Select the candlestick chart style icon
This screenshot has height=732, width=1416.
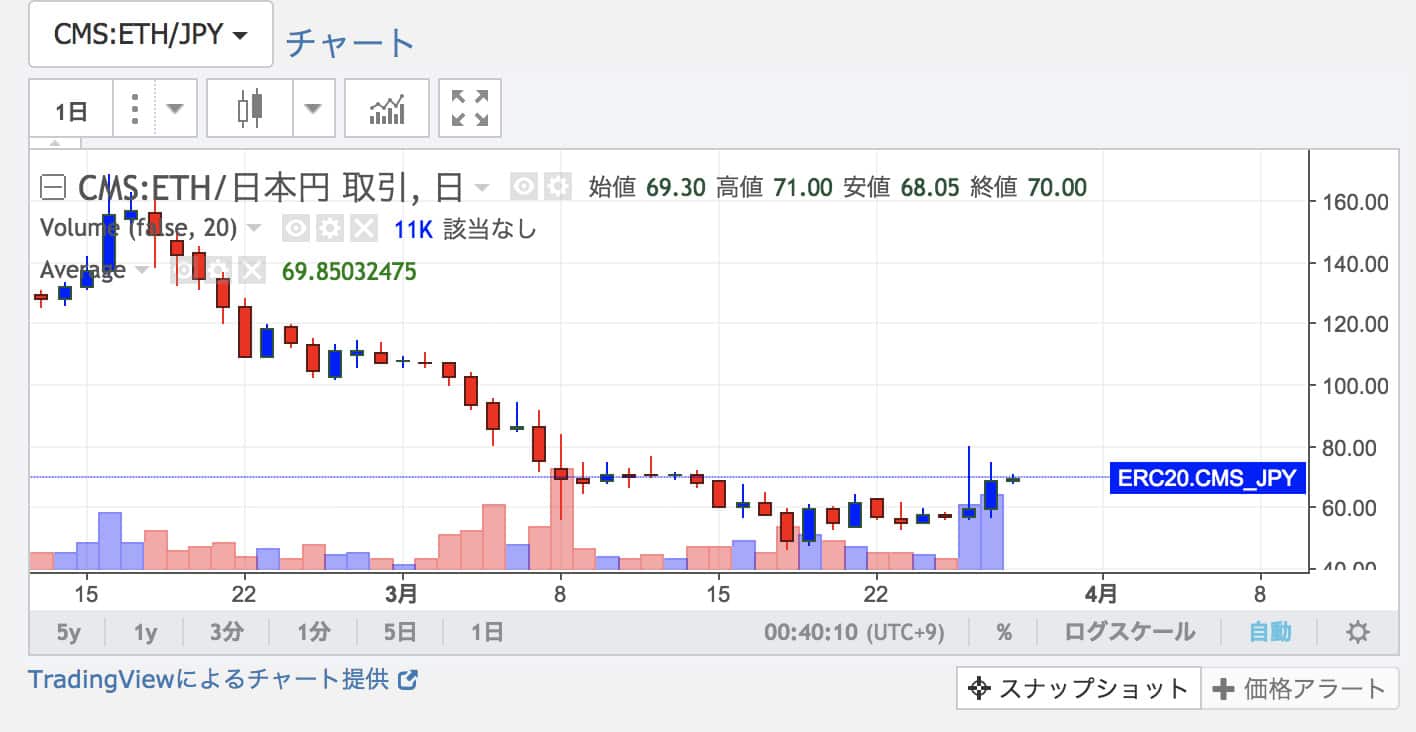coord(250,109)
